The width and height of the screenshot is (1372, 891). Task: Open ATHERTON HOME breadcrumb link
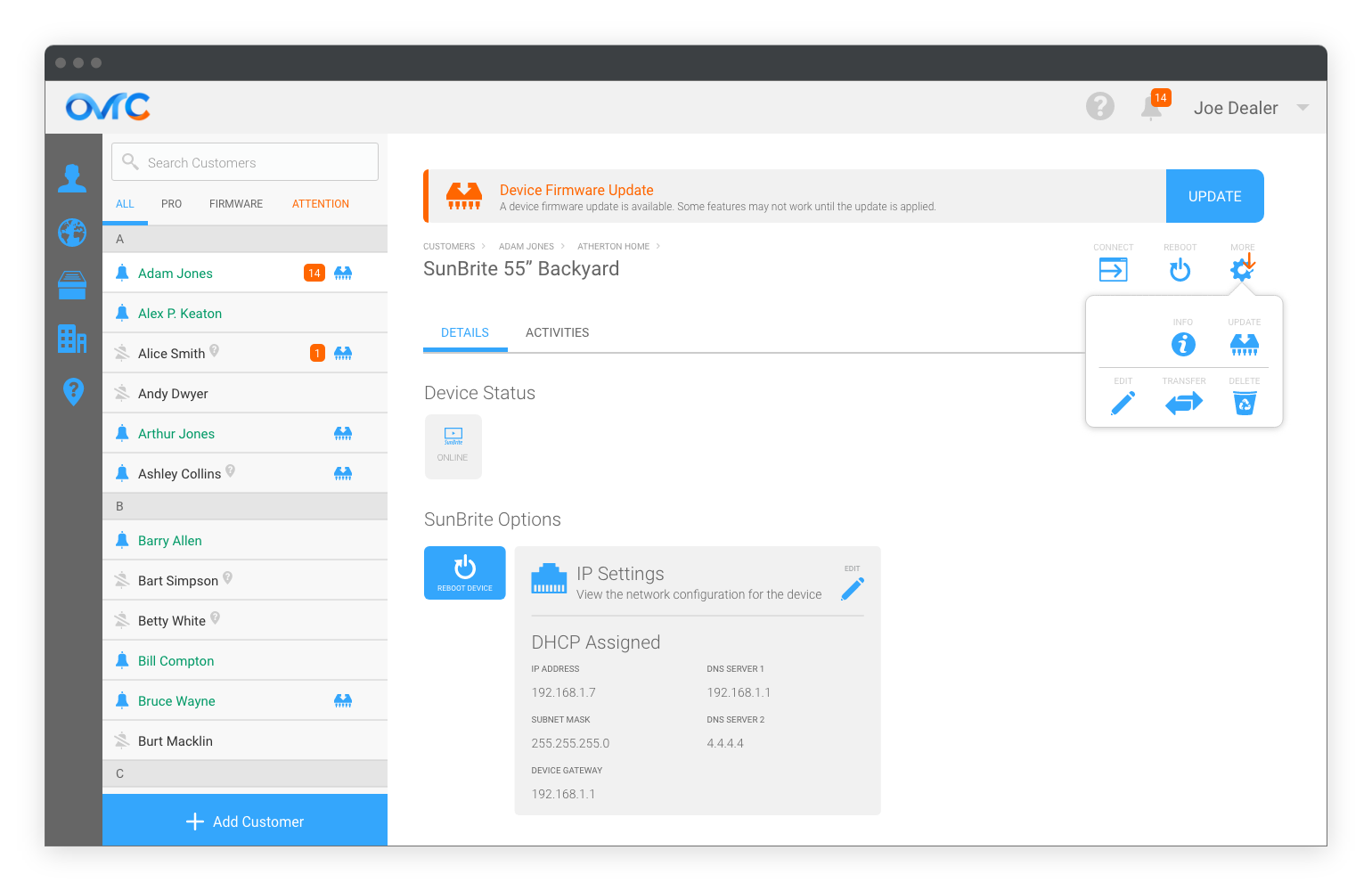click(x=613, y=247)
